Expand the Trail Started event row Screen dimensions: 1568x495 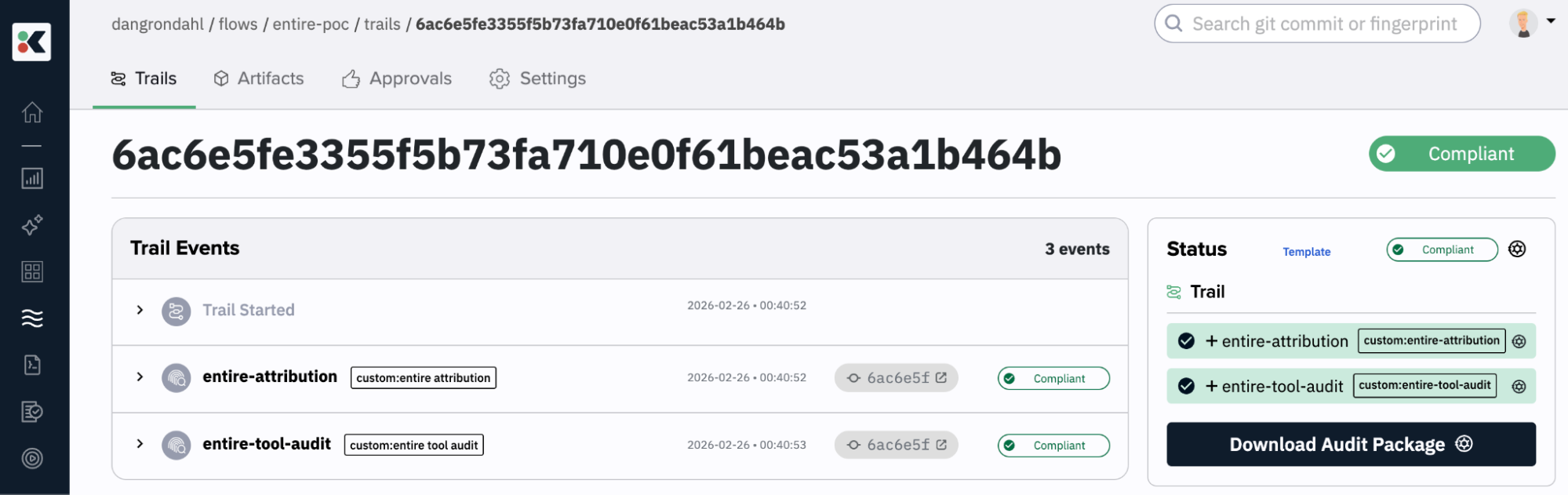[140, 310]
